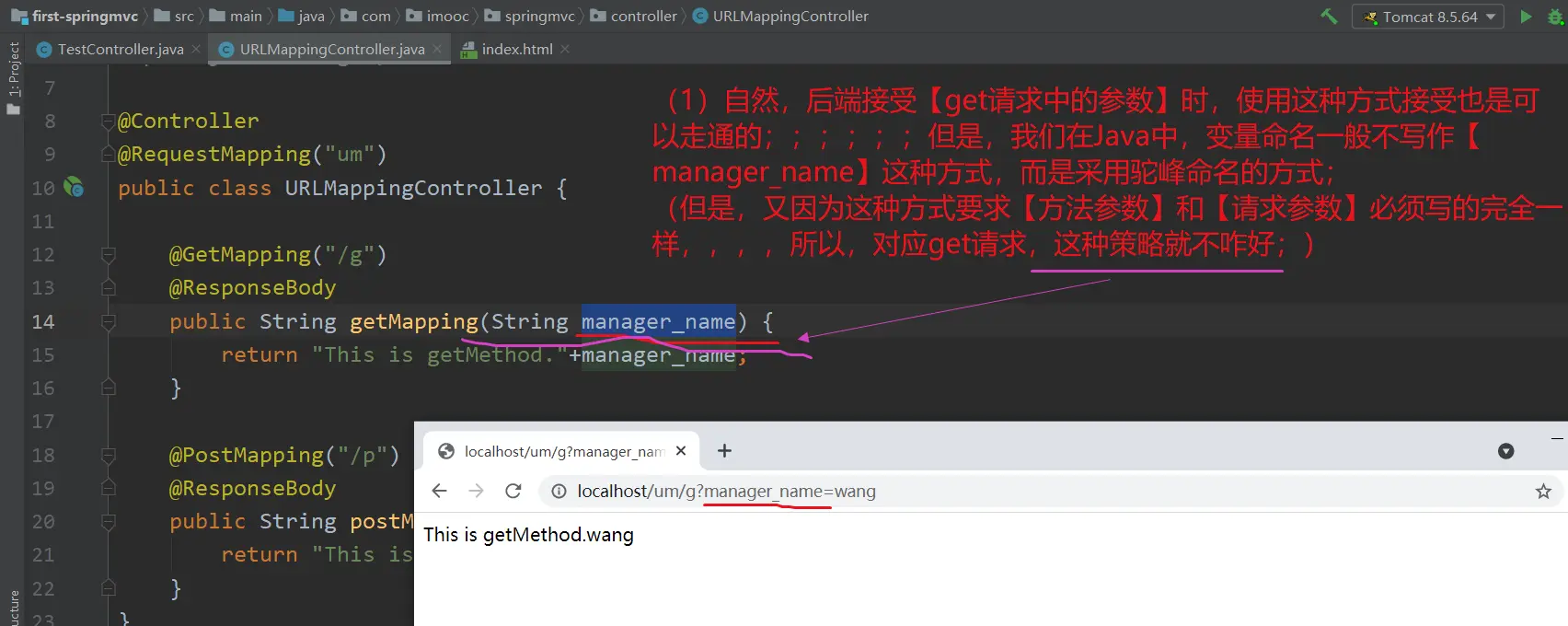This screenshot has height=626, width=1568.
Task: Click the Spring bean gutter icon on line 10
Action: tap(74, 188)
